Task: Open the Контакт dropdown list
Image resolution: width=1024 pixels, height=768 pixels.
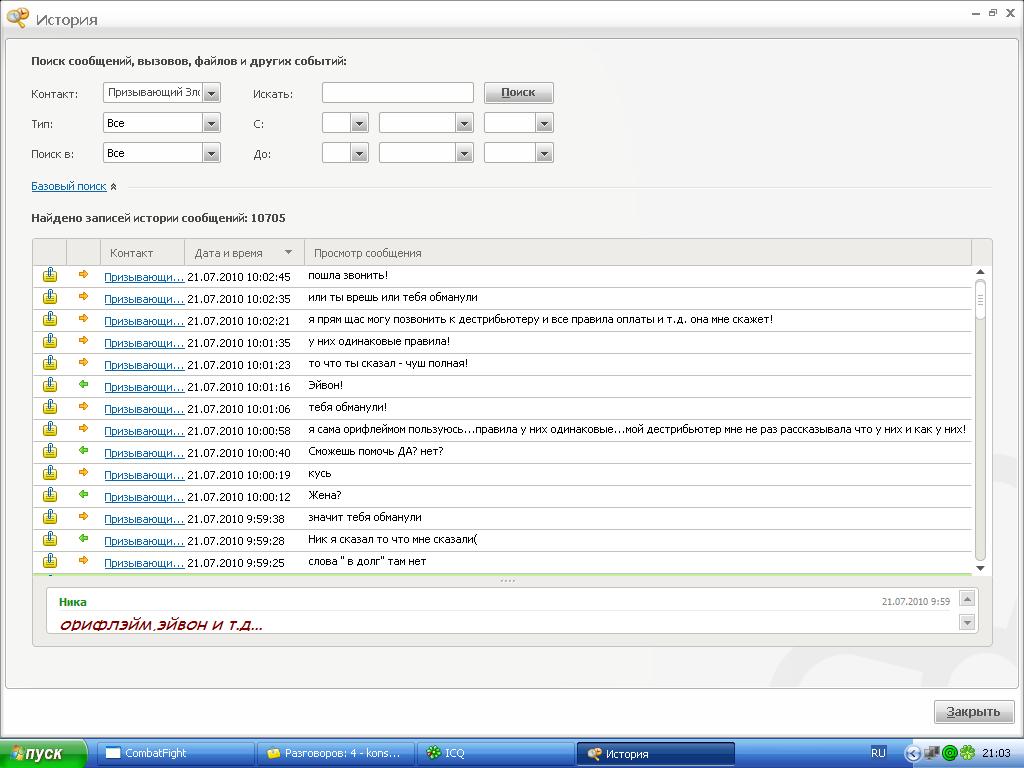Action: (211, 93)
